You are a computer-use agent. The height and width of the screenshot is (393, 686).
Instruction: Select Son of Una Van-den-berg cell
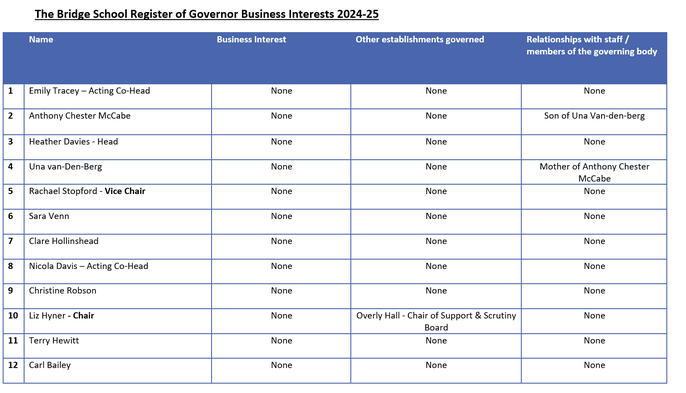click(594, 122)
